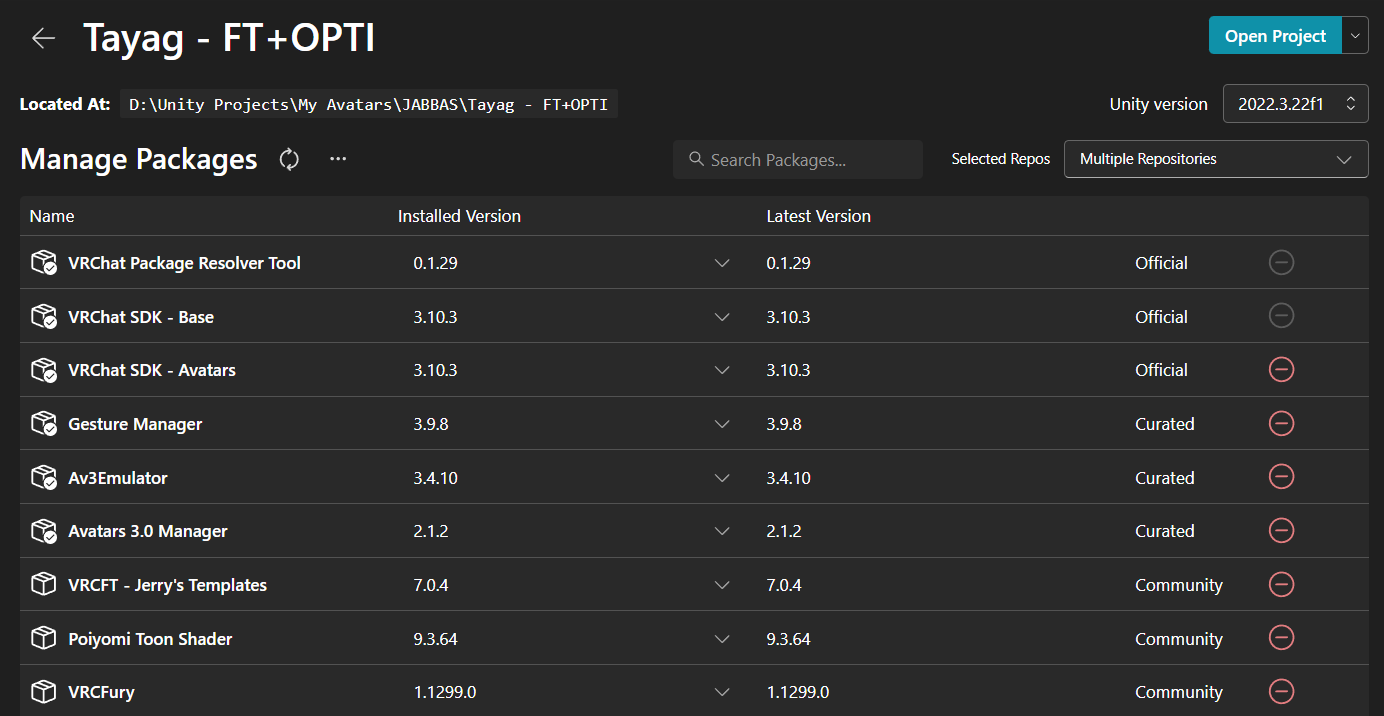Expand version dropdown for VRChat Package Resolver Tool
The image size is (1384, 716).
click(x=723, y=263)
